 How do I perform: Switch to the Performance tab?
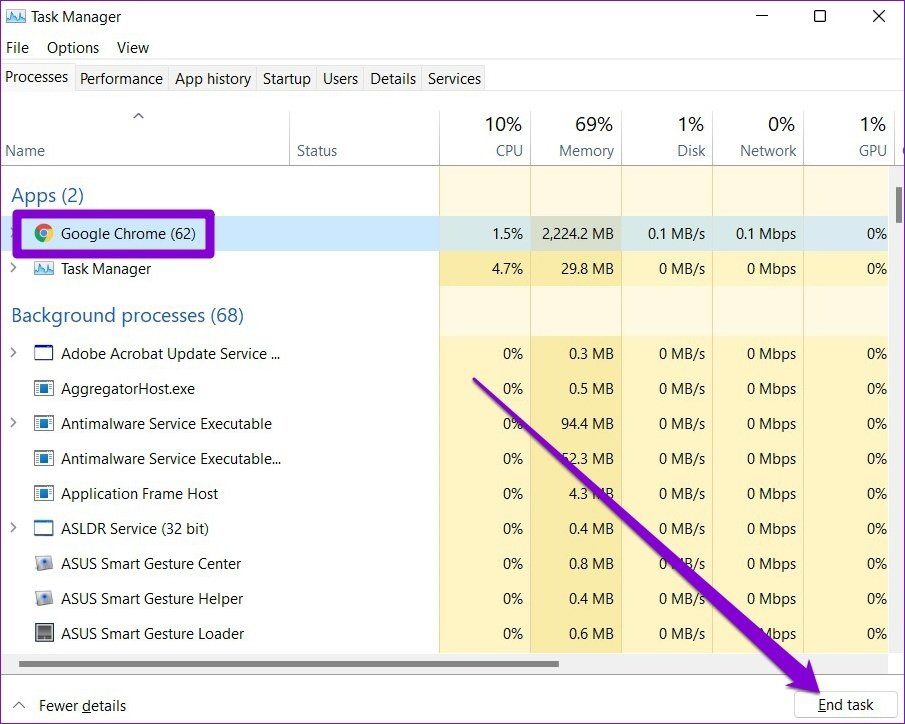point(121,78)
